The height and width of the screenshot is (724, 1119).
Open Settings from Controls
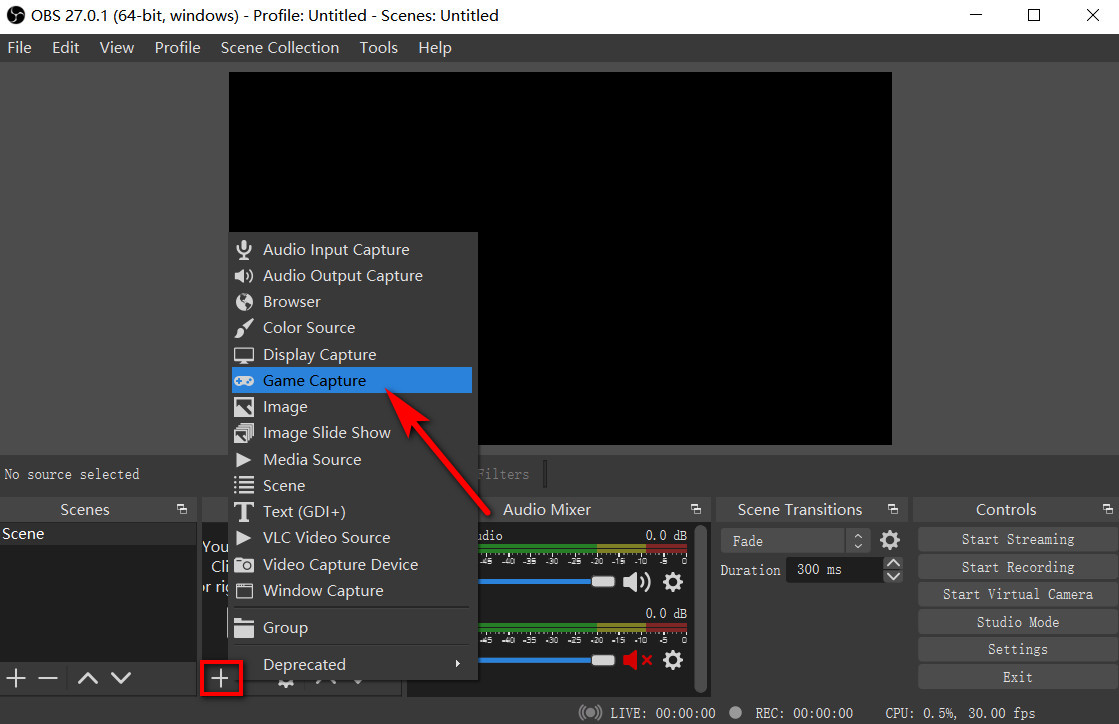point(1018,649)
